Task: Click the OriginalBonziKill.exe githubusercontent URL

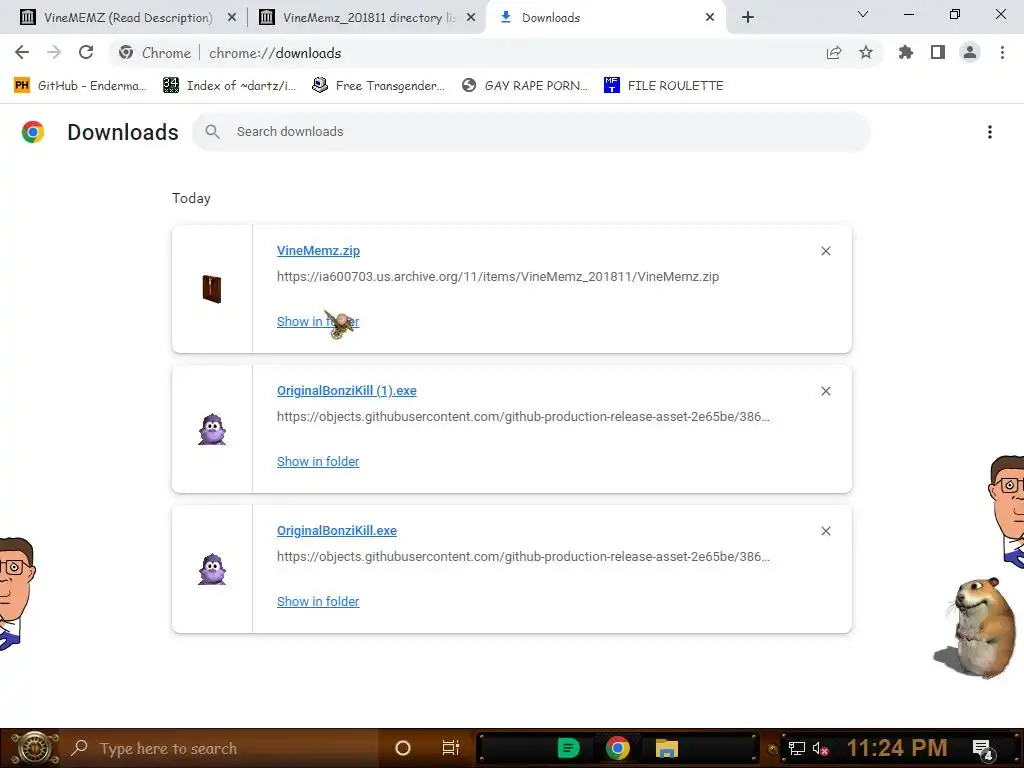Action: (x=523, y=557)
